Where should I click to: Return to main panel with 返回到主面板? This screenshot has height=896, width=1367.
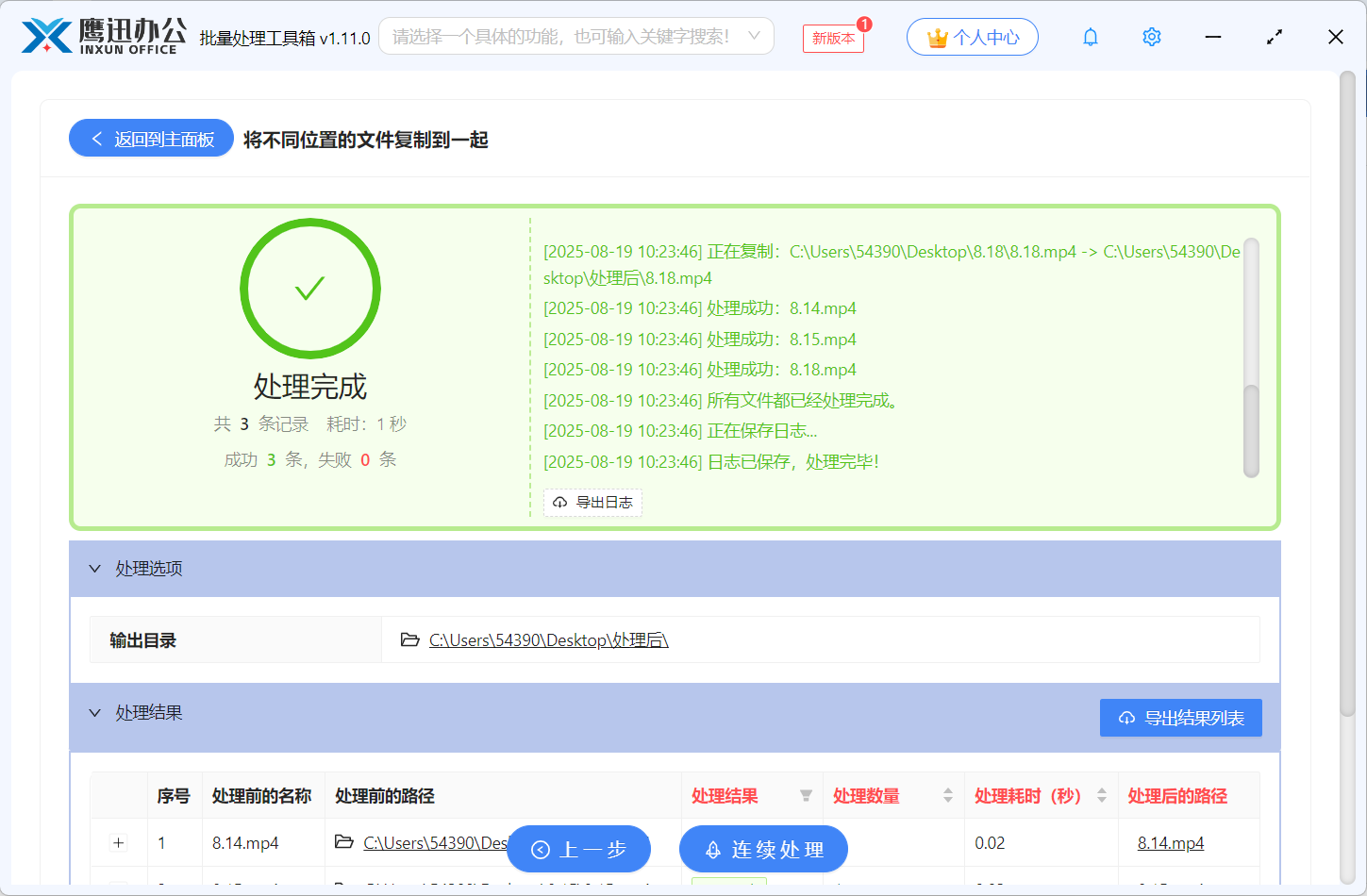151,139
